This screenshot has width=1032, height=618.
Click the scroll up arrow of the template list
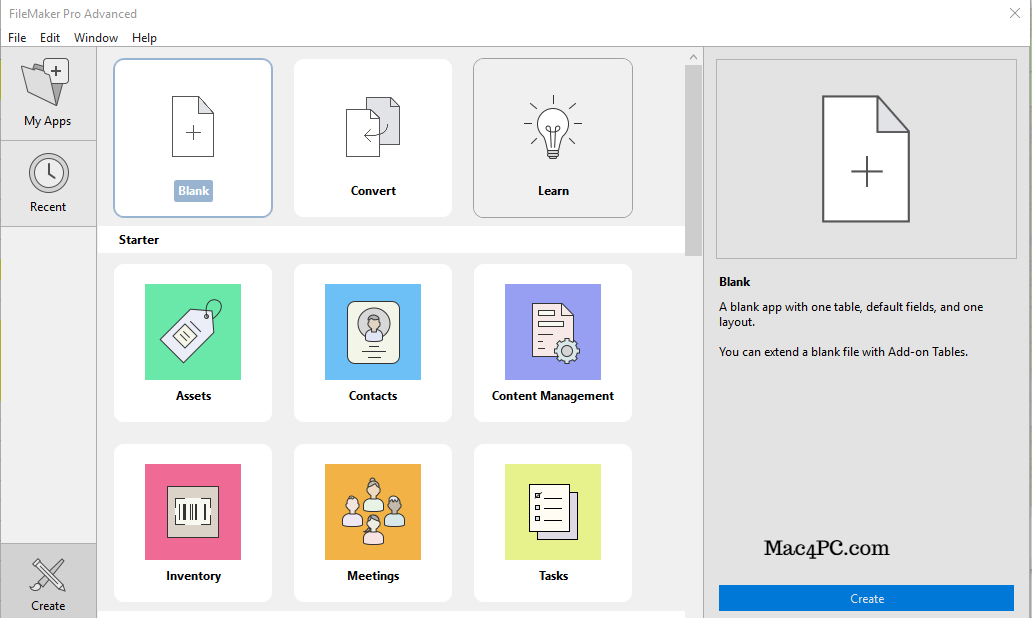coord(693,57)
